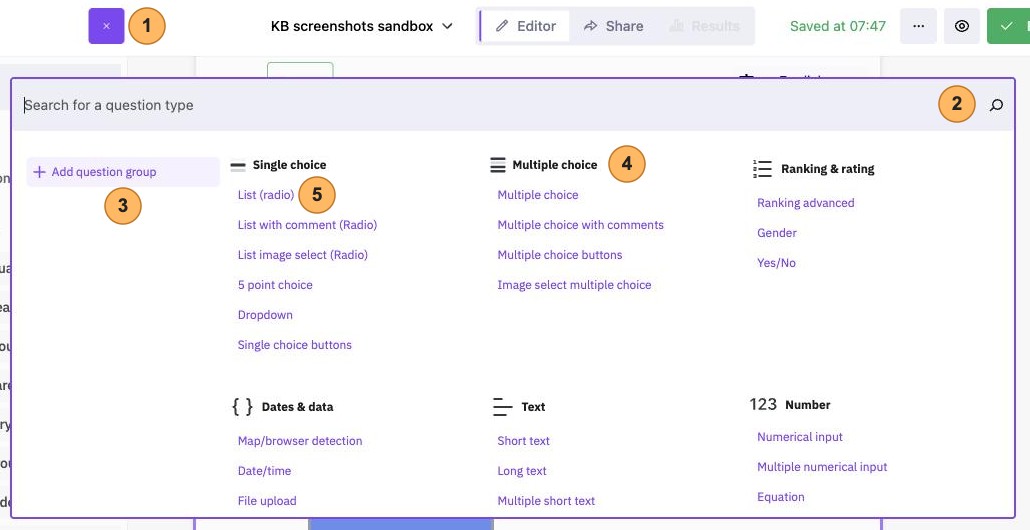Choose Numerical input question type
Screen dimensions: 1030x530
click(x=800, y=437)
